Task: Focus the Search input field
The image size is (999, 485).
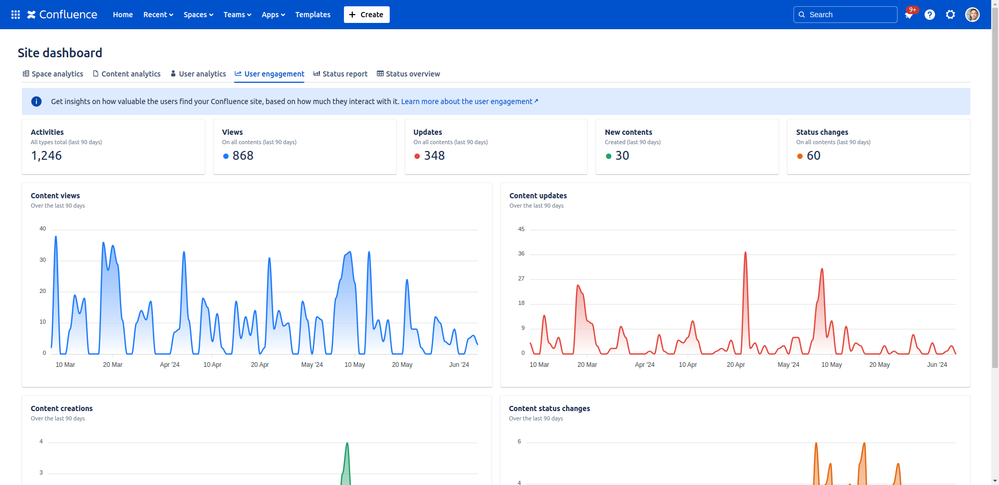Action: coord(845,15)
